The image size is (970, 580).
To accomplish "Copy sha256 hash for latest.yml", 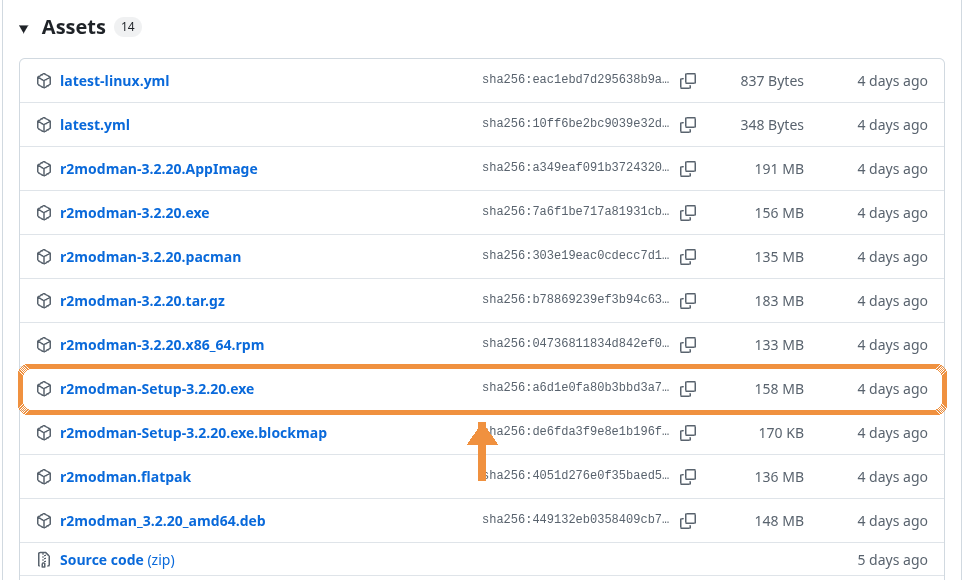I will coord(688,125).
